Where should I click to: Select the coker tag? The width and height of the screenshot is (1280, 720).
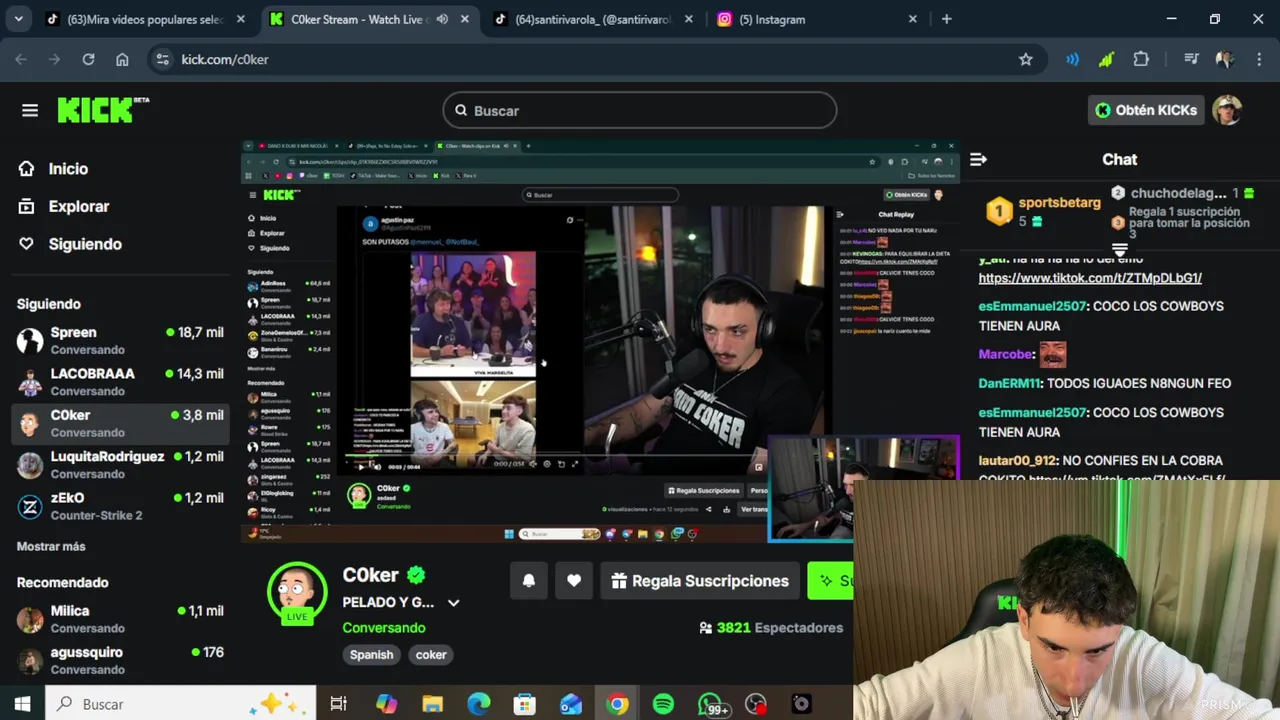click(431, 655)
